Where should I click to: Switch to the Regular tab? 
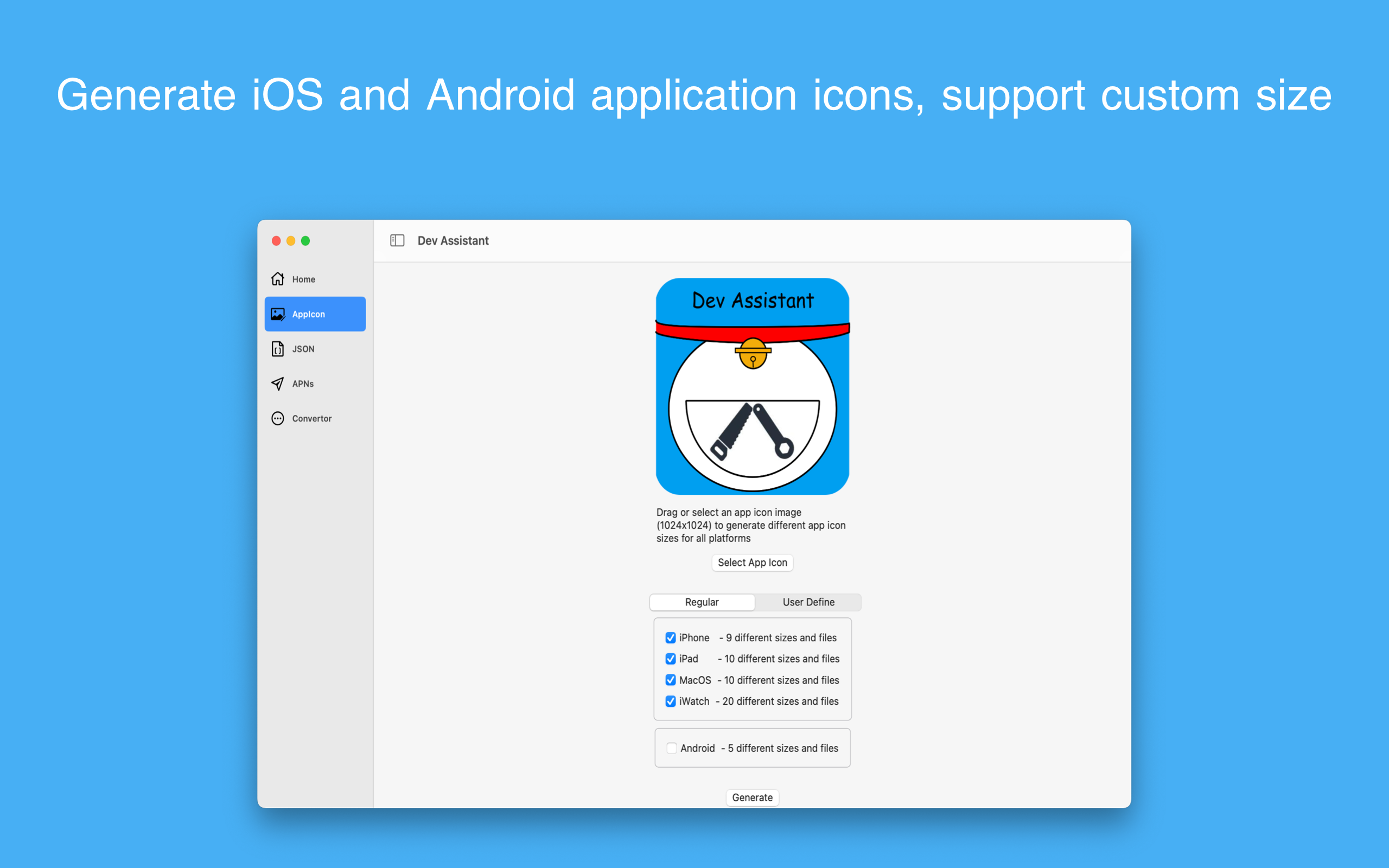(702, 602)
